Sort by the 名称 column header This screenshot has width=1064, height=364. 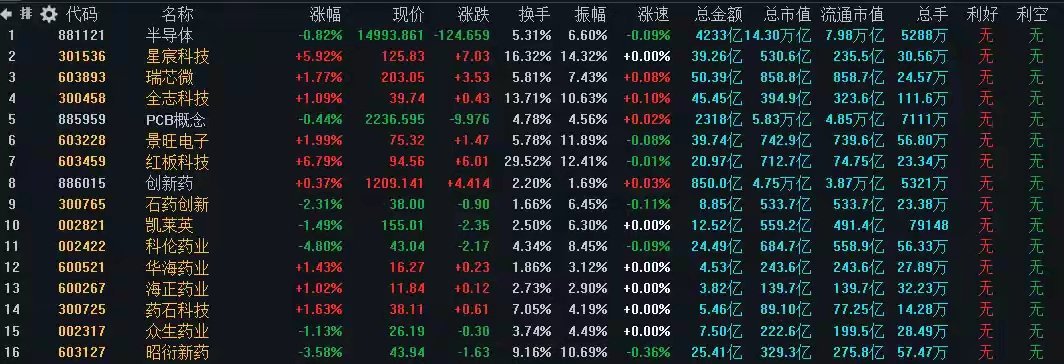pyautogui.click(x=177, y=13)
